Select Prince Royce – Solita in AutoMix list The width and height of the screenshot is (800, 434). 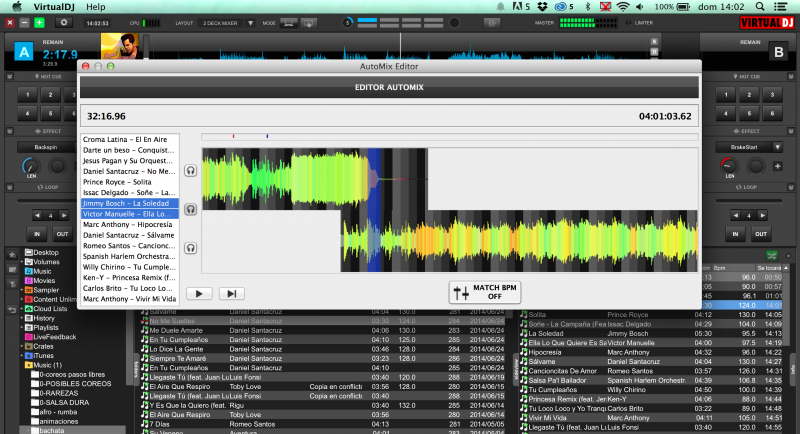(x=130, y=182)
